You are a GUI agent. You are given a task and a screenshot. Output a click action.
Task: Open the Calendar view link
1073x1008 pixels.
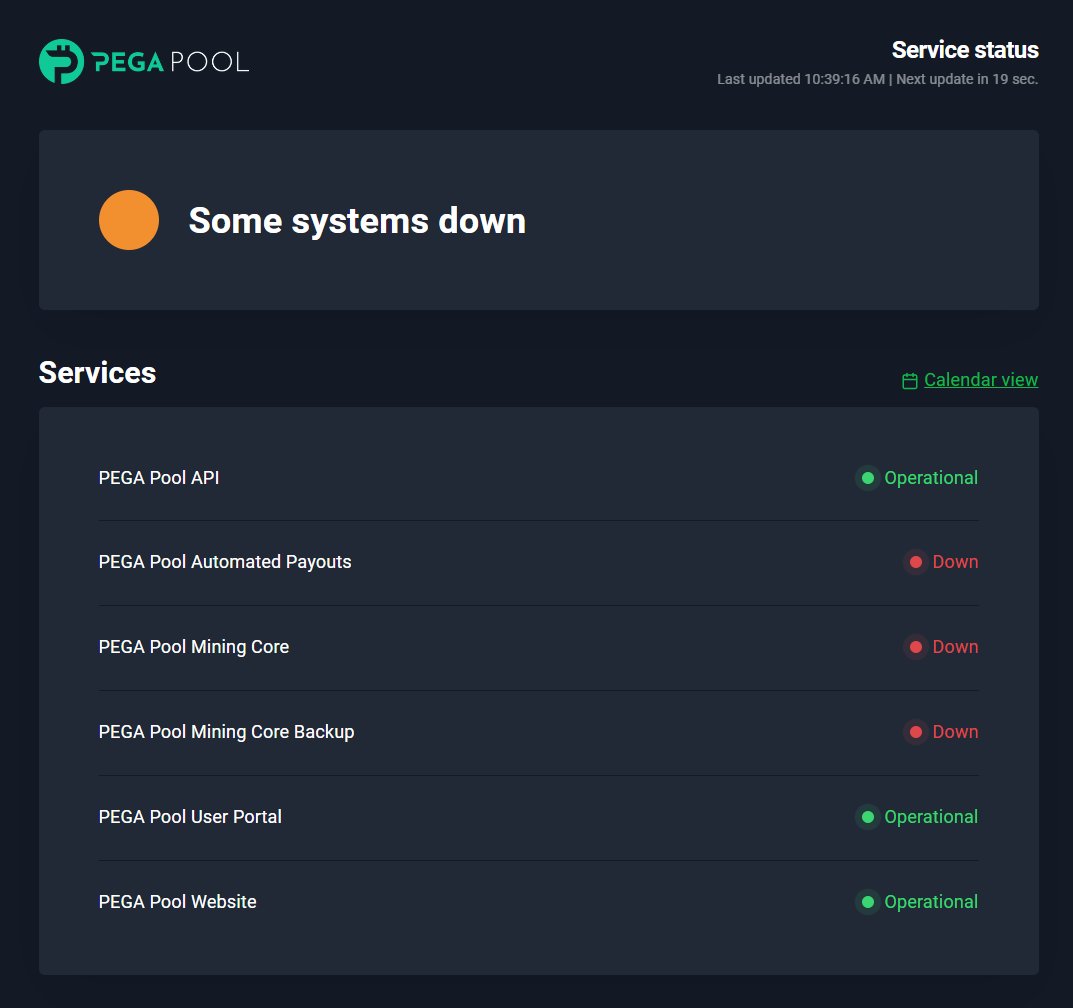[981, 380]
